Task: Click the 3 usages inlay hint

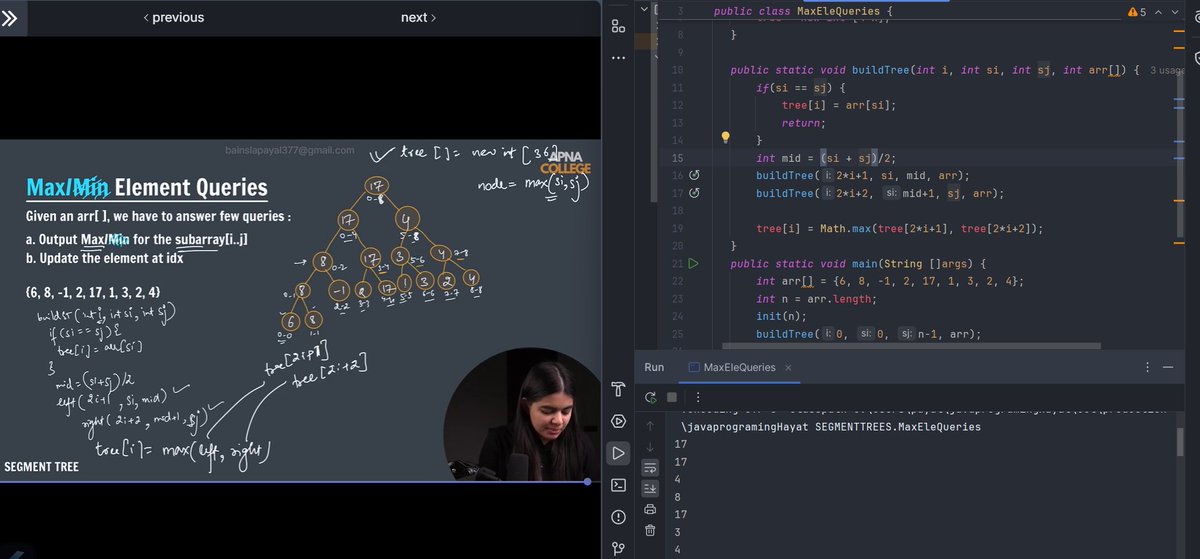Action: pyautogui.click(x=1168, y=70)
